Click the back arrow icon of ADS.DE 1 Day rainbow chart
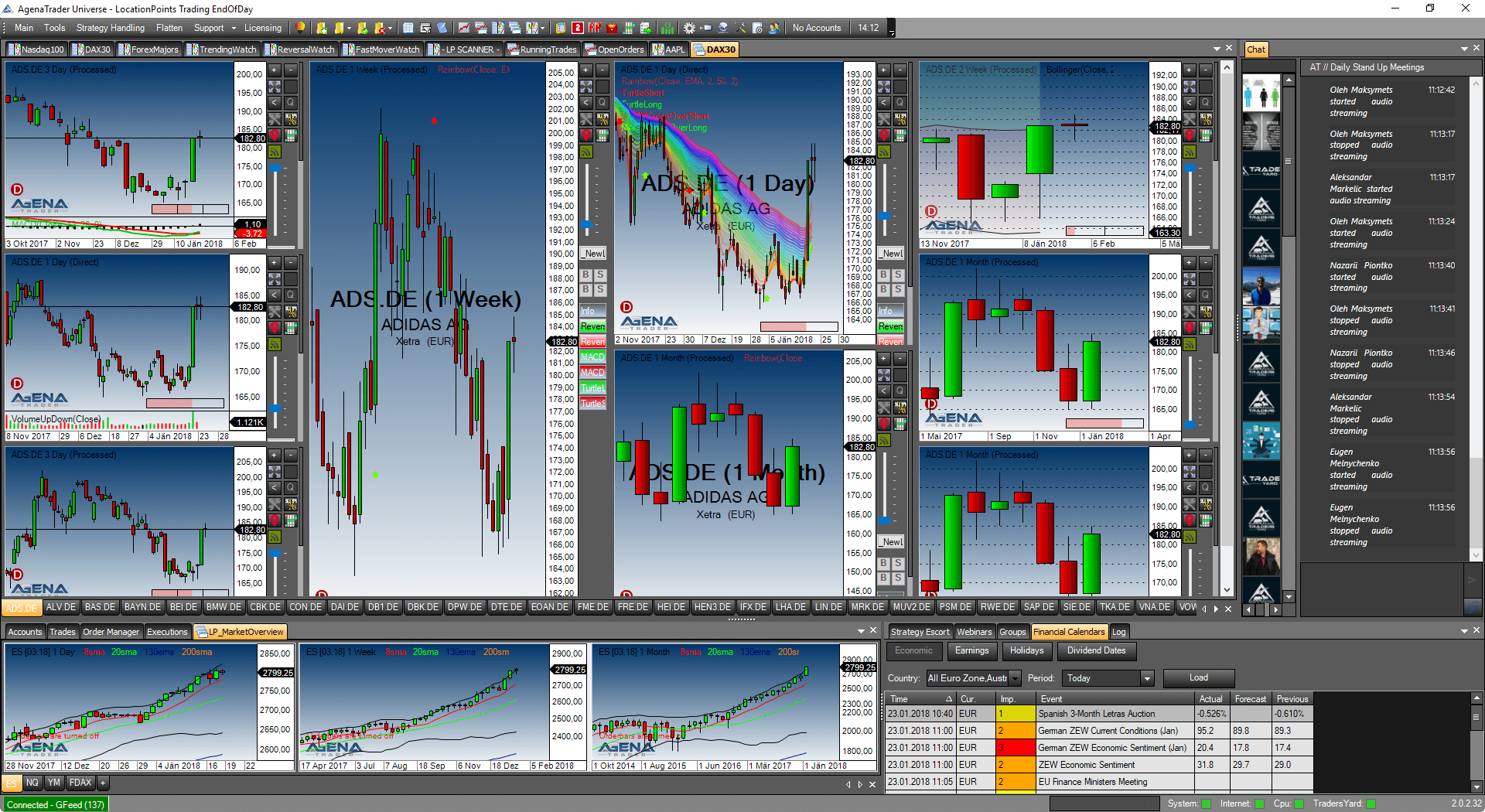The image size is (1485, 812). (x=884, y=103)
